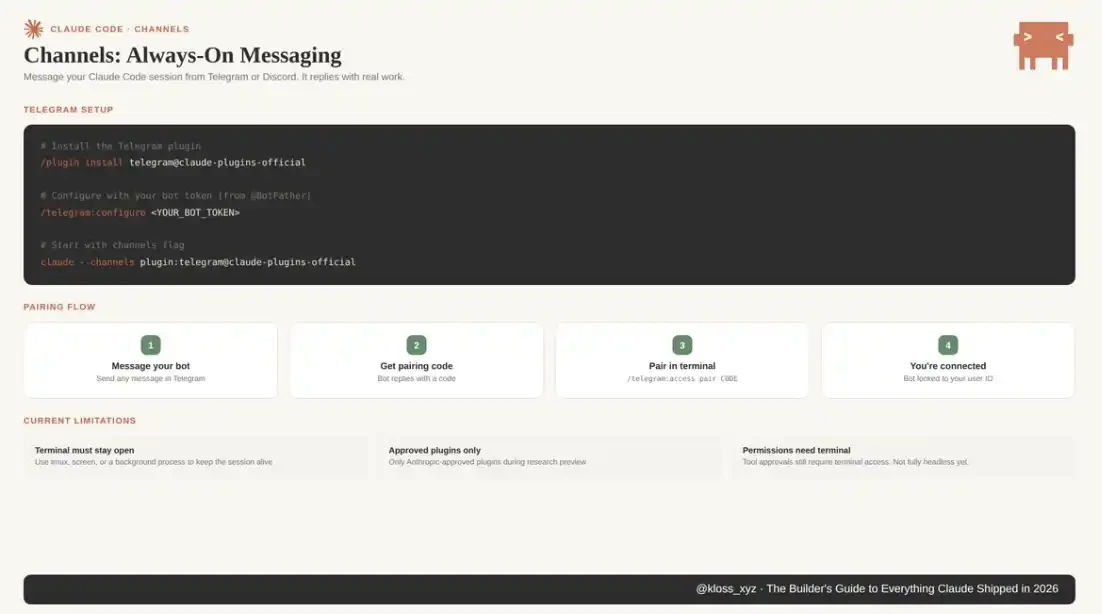Click the green step 1 badge
Screen dimensions: 1102x614
pos(151,345)
